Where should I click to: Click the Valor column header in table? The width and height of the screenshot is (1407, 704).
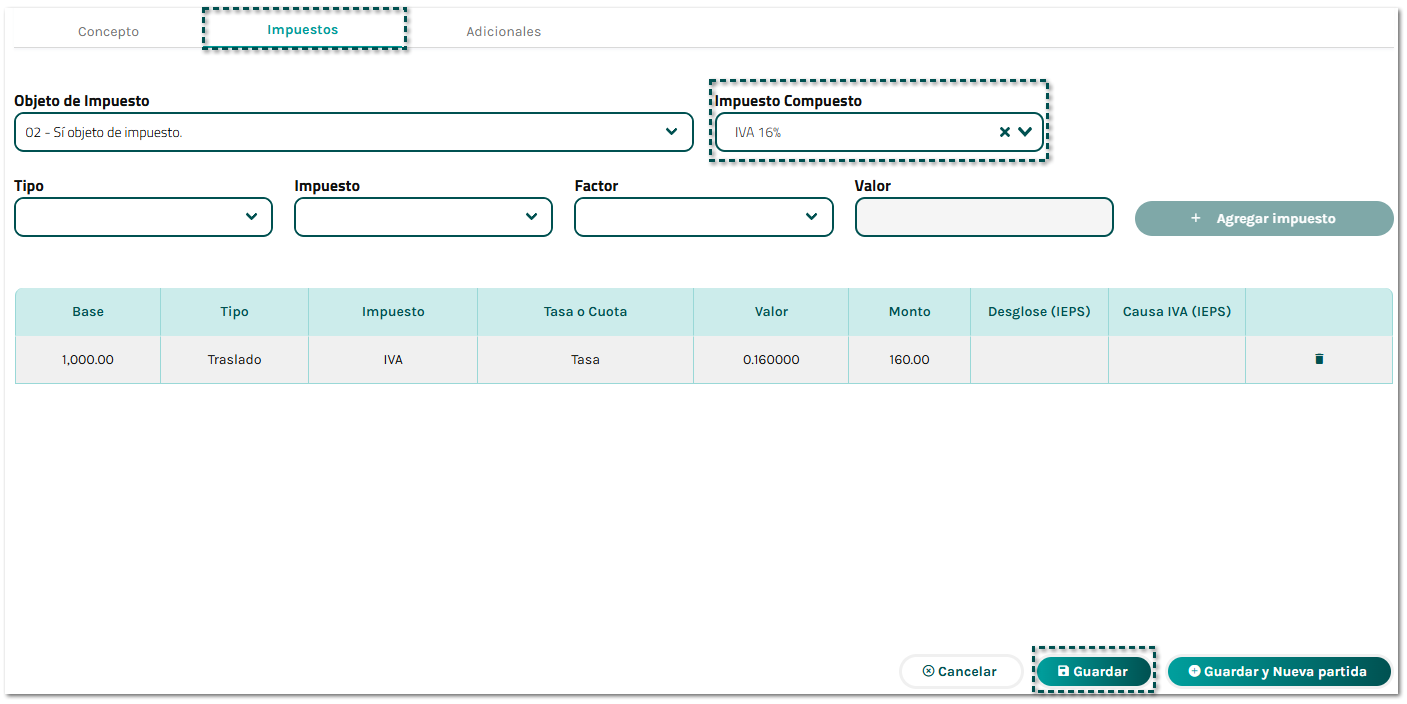[x=771, y=312]
